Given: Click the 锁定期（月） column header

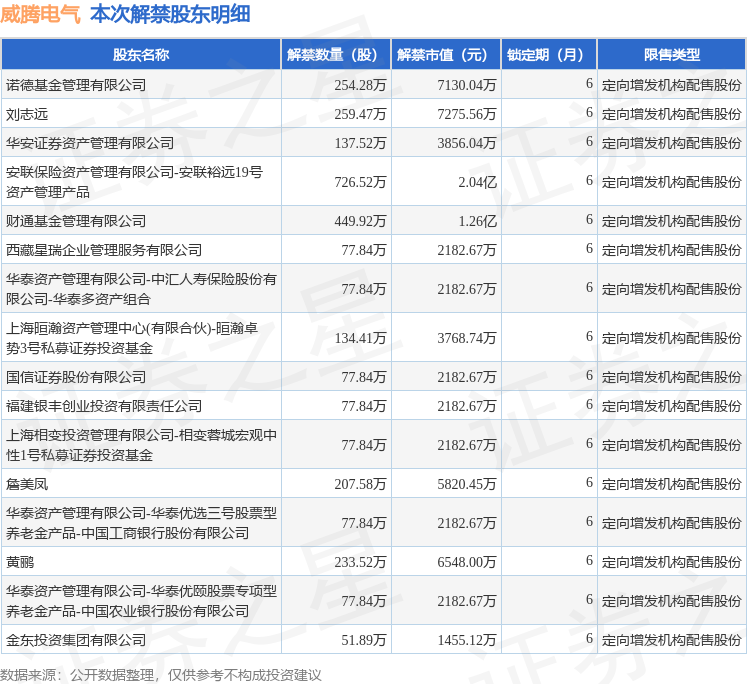Looking at the screenshot, I should pos(549,55).
